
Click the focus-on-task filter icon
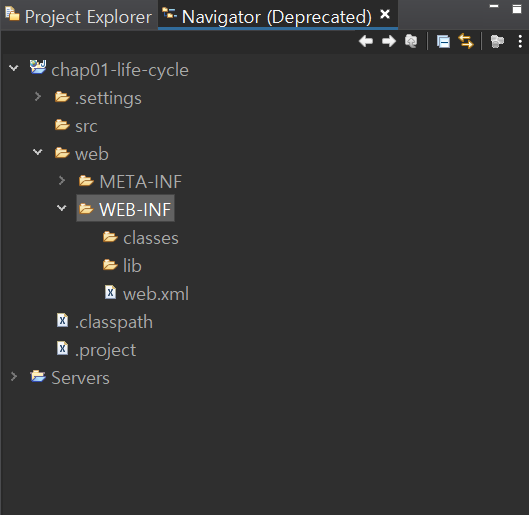coord(497,41)
